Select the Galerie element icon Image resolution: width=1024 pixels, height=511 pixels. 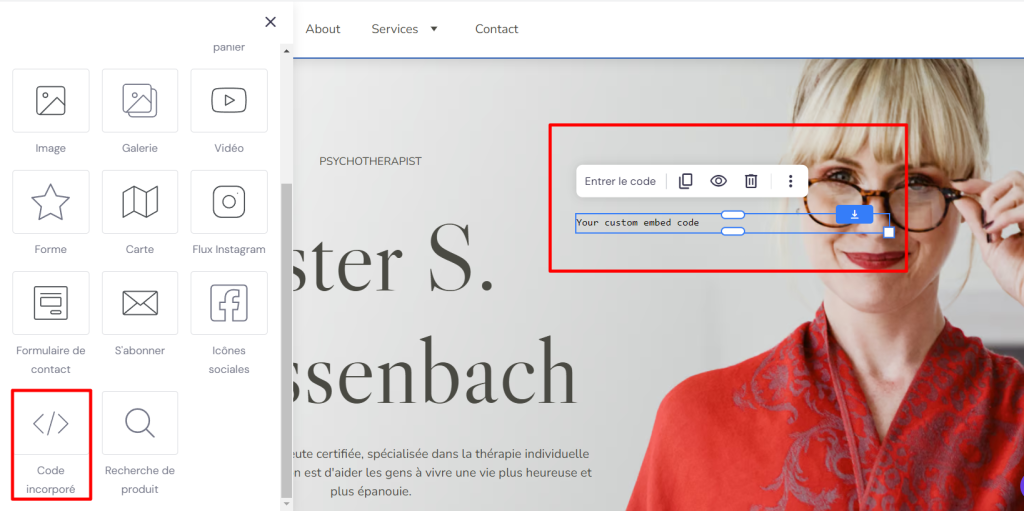pos(140,101)
